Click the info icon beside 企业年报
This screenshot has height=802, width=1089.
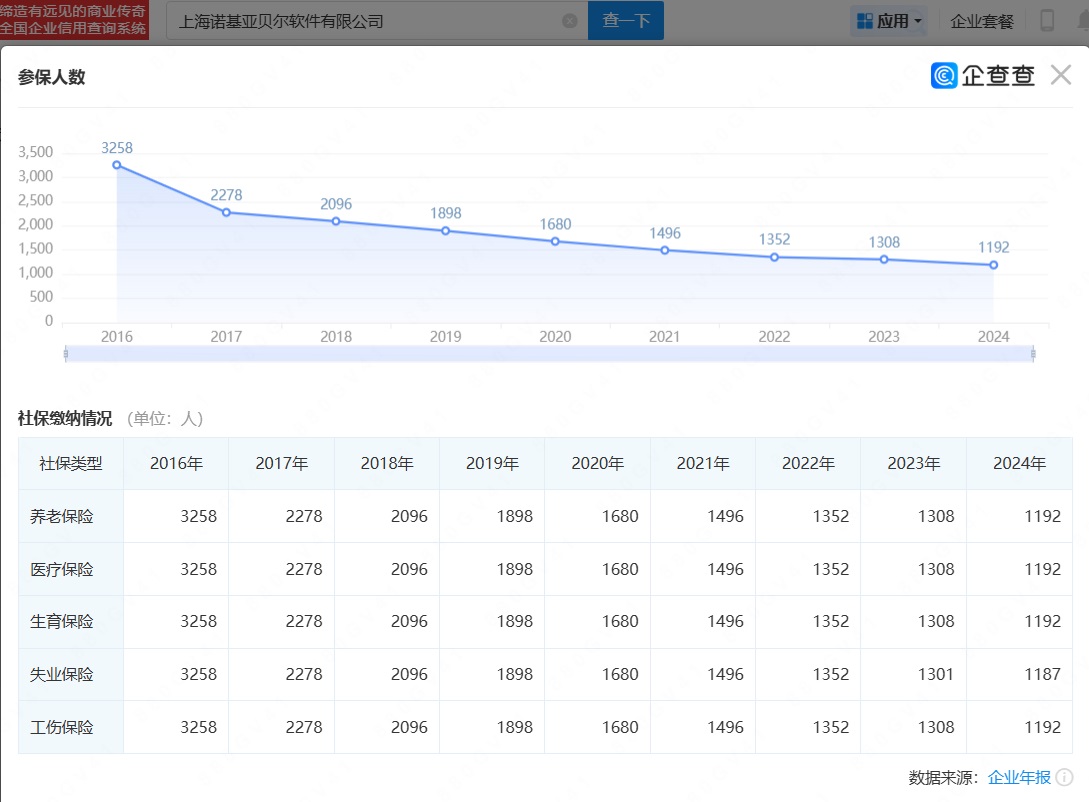pyautogui.click(x=1064, y=778)
